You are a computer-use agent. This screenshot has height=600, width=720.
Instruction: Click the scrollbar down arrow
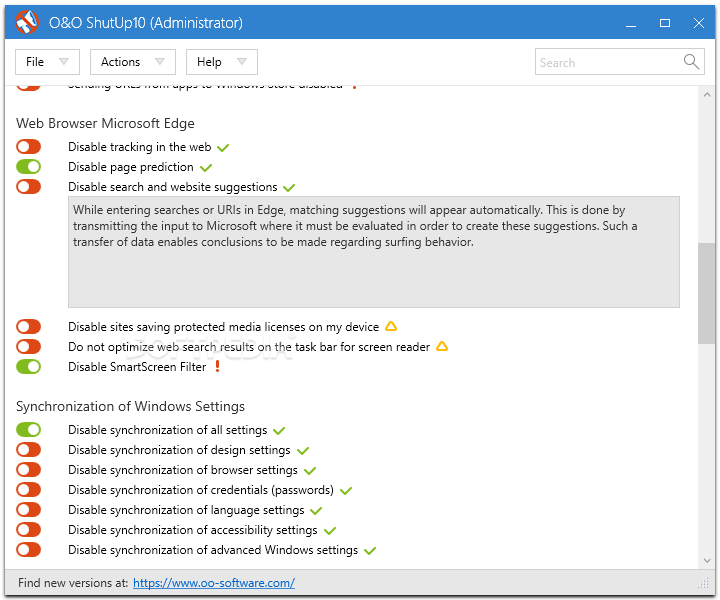tap(707, 561)
